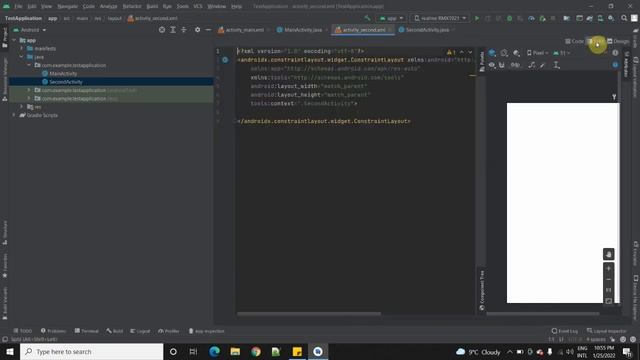Collapse all in the Project panel toolbar
The image size is (640, 360).
click(x=184, y=30)
